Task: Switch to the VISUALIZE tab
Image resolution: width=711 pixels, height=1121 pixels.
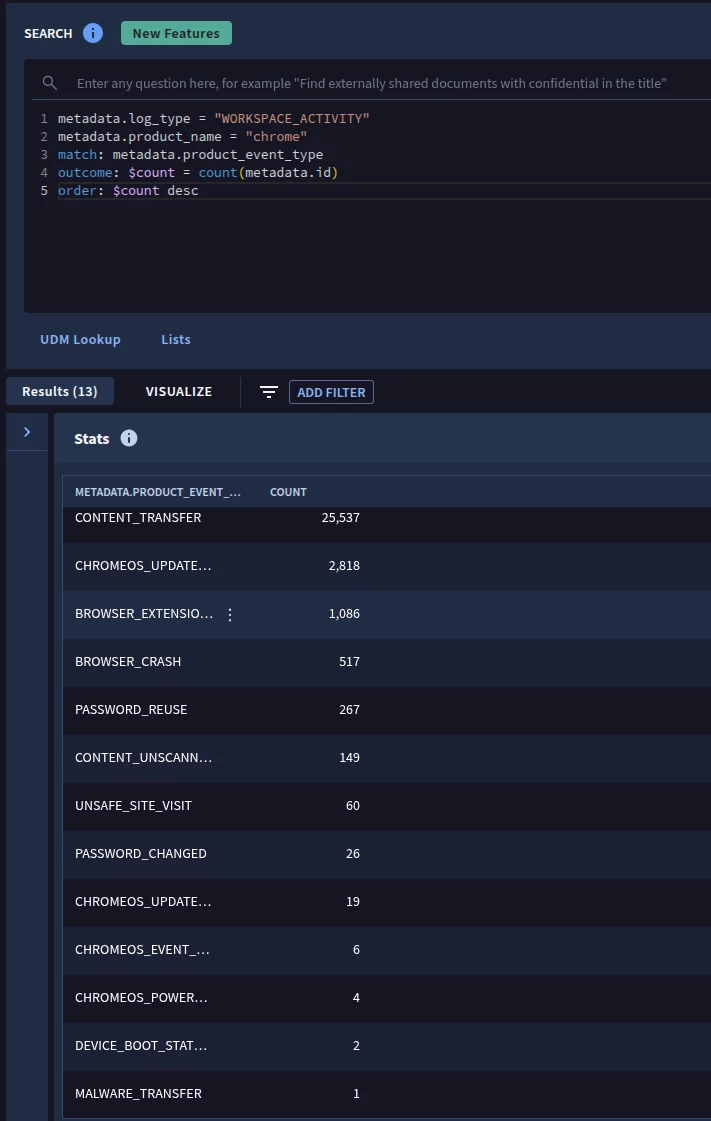Action: [179, 391]
